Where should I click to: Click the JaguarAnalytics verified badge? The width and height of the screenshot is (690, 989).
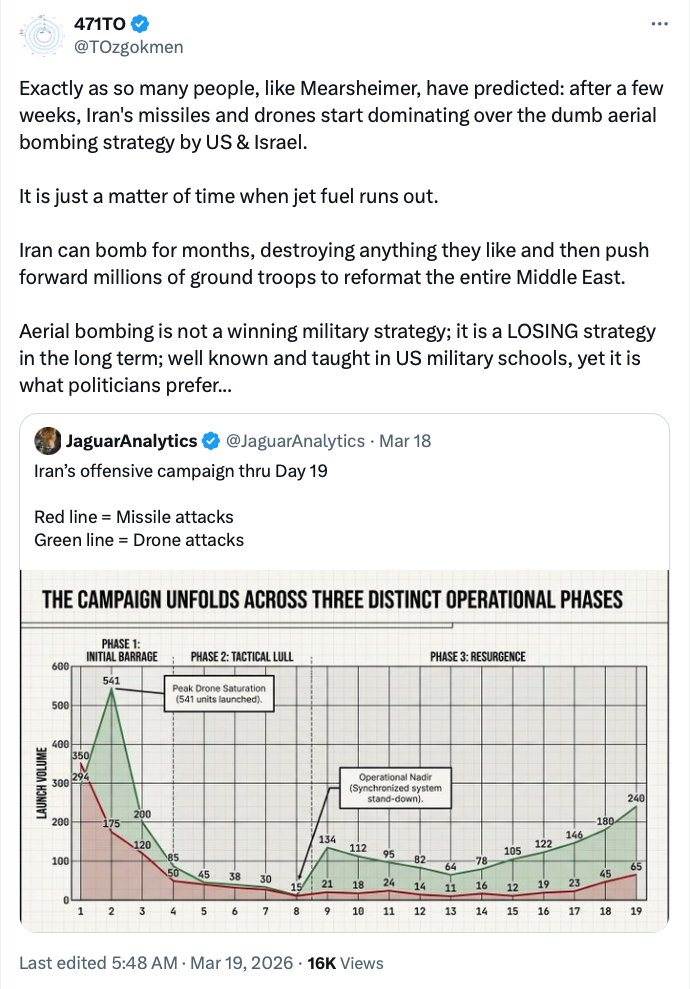pyautogui.click(x=212, y=440)
